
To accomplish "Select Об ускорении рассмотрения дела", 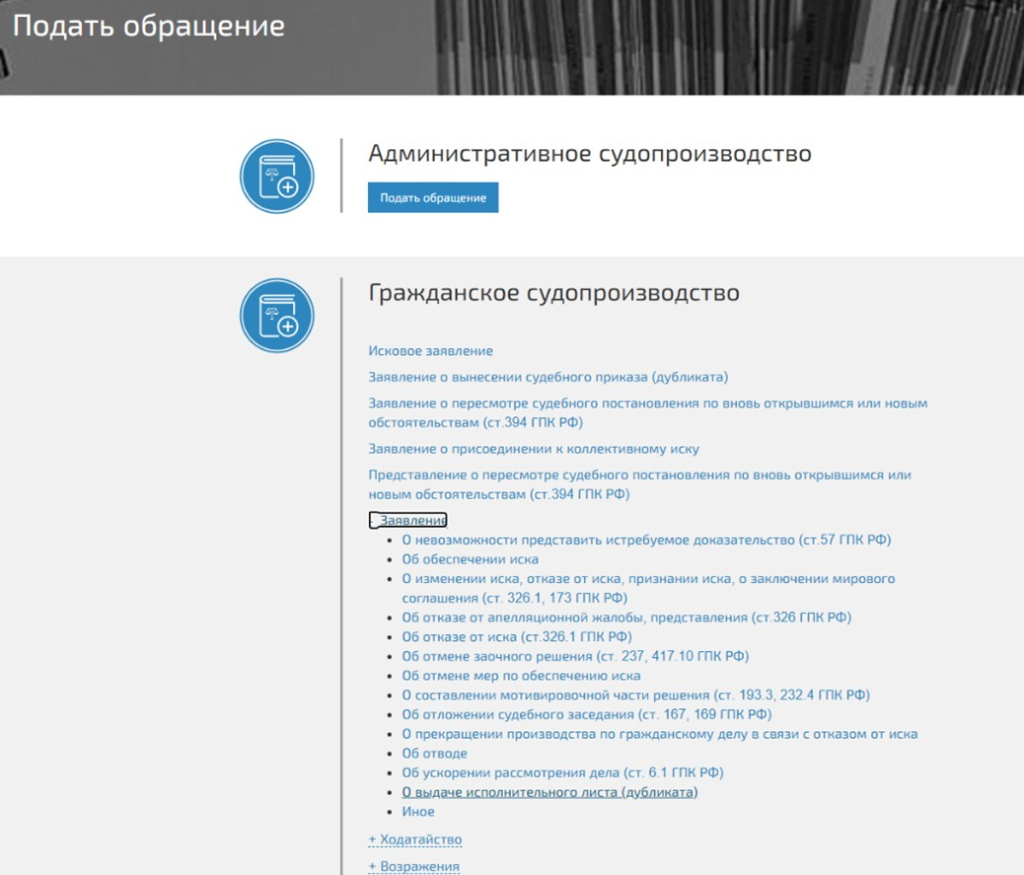I will point(562,772).
